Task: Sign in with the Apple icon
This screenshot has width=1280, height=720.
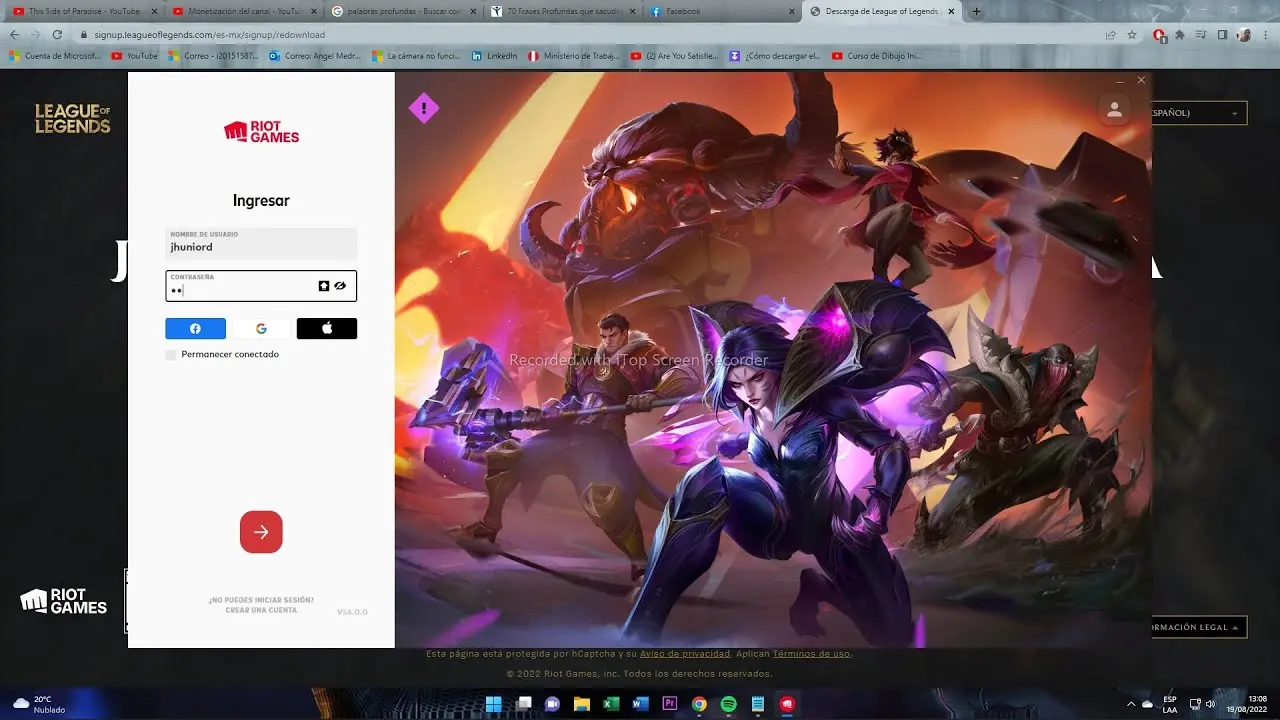Action: pyautogui.click(x=327, y=328)
